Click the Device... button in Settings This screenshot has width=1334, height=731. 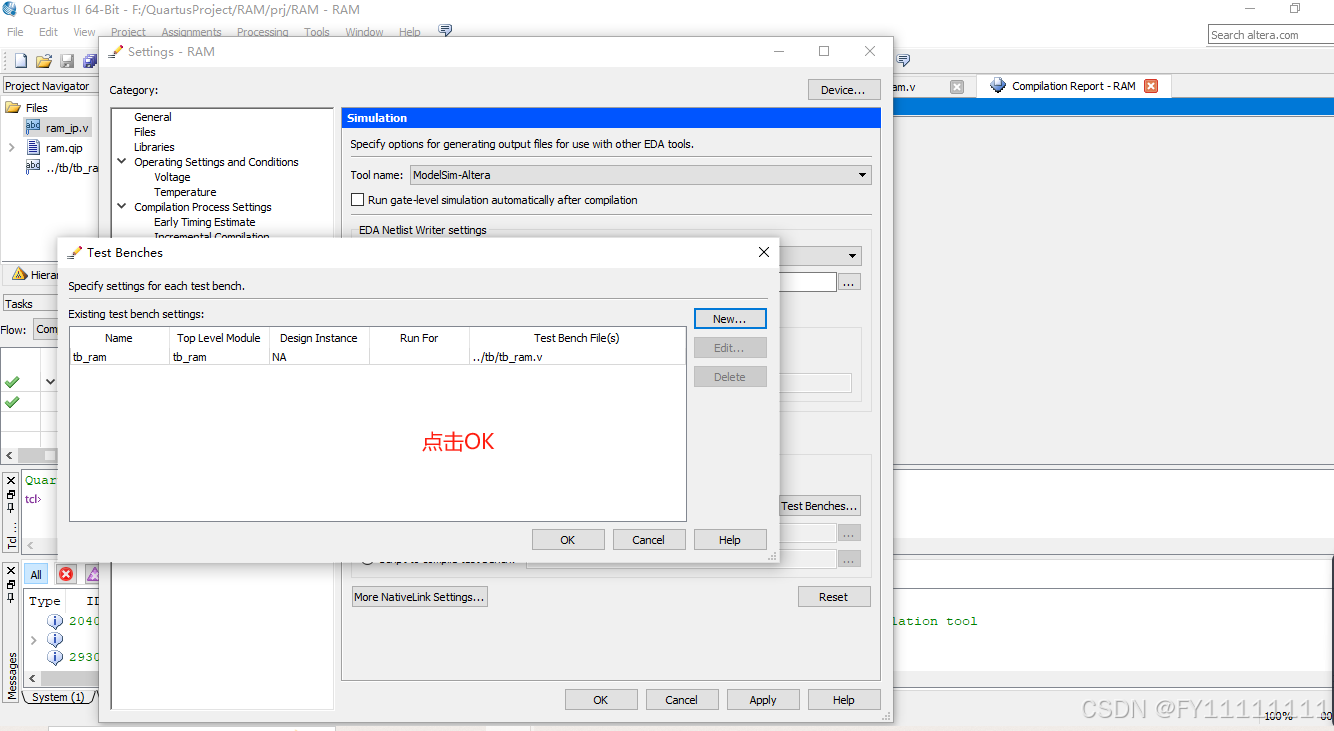(844, 90)
